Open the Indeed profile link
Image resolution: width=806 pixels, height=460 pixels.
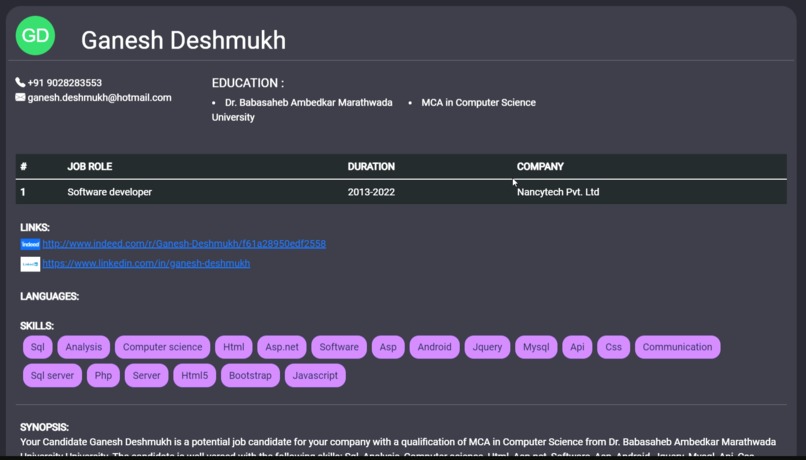pyautogui.click(x=184, y=244)
